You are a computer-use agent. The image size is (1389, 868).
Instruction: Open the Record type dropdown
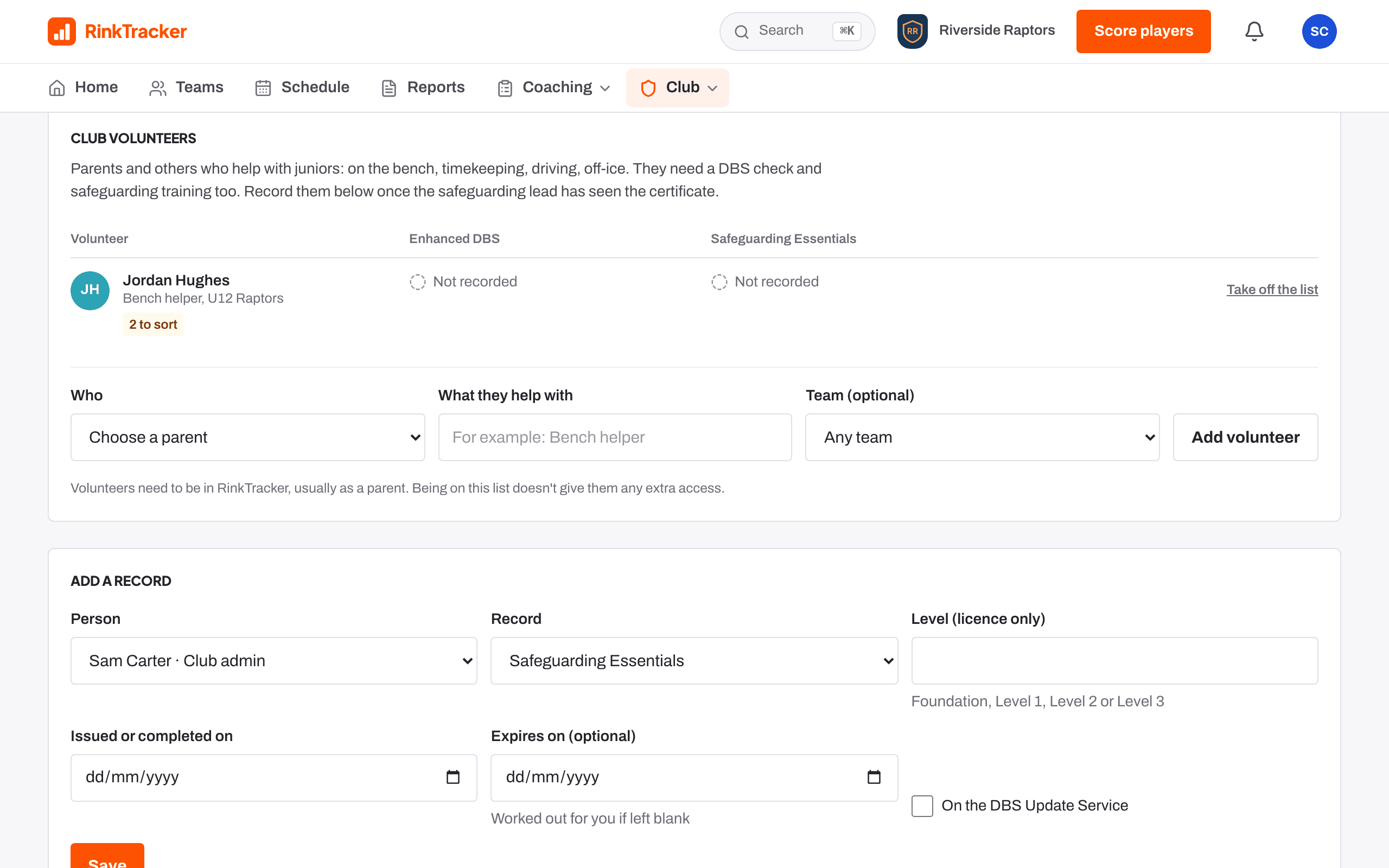pyautogui.click(x=694, y=660)
